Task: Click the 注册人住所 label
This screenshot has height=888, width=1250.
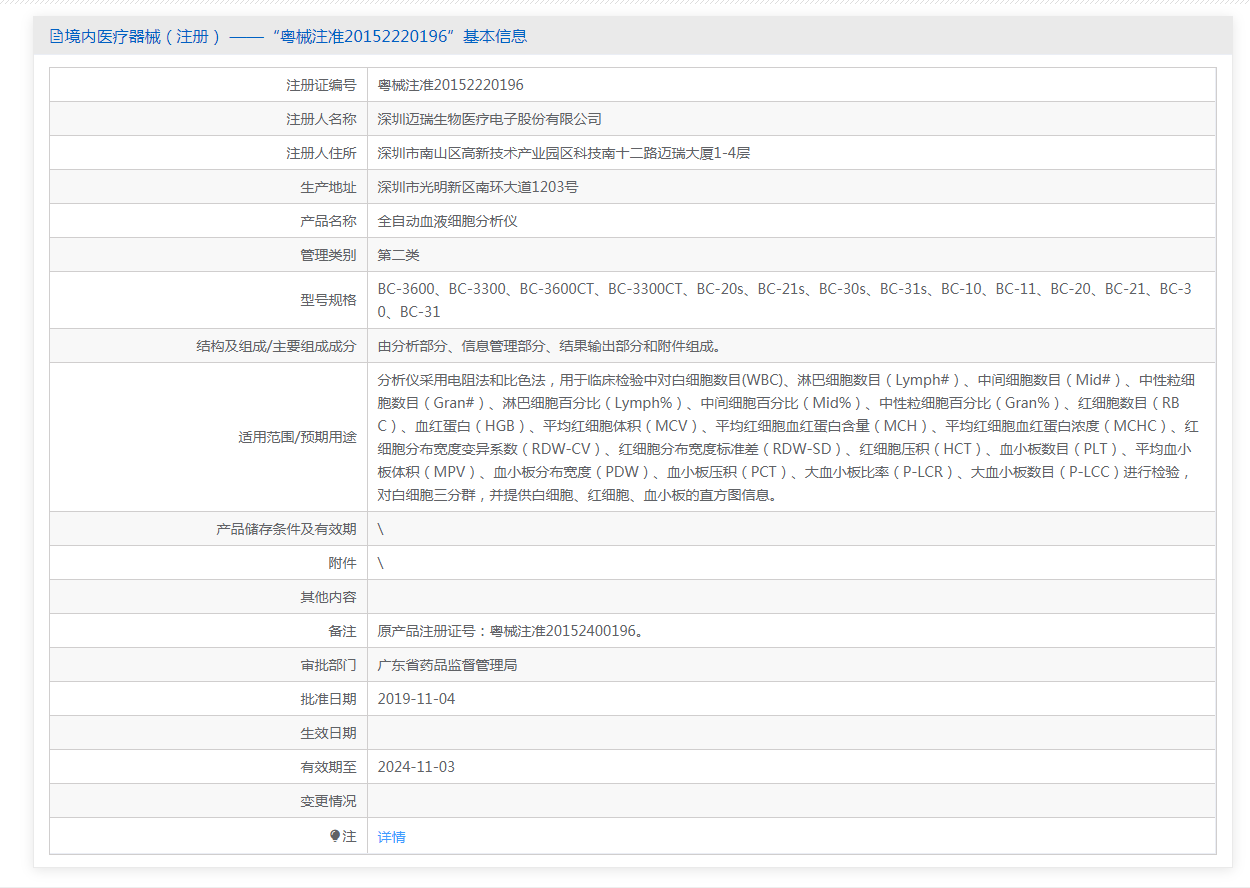Action: [x=321, y=153]
